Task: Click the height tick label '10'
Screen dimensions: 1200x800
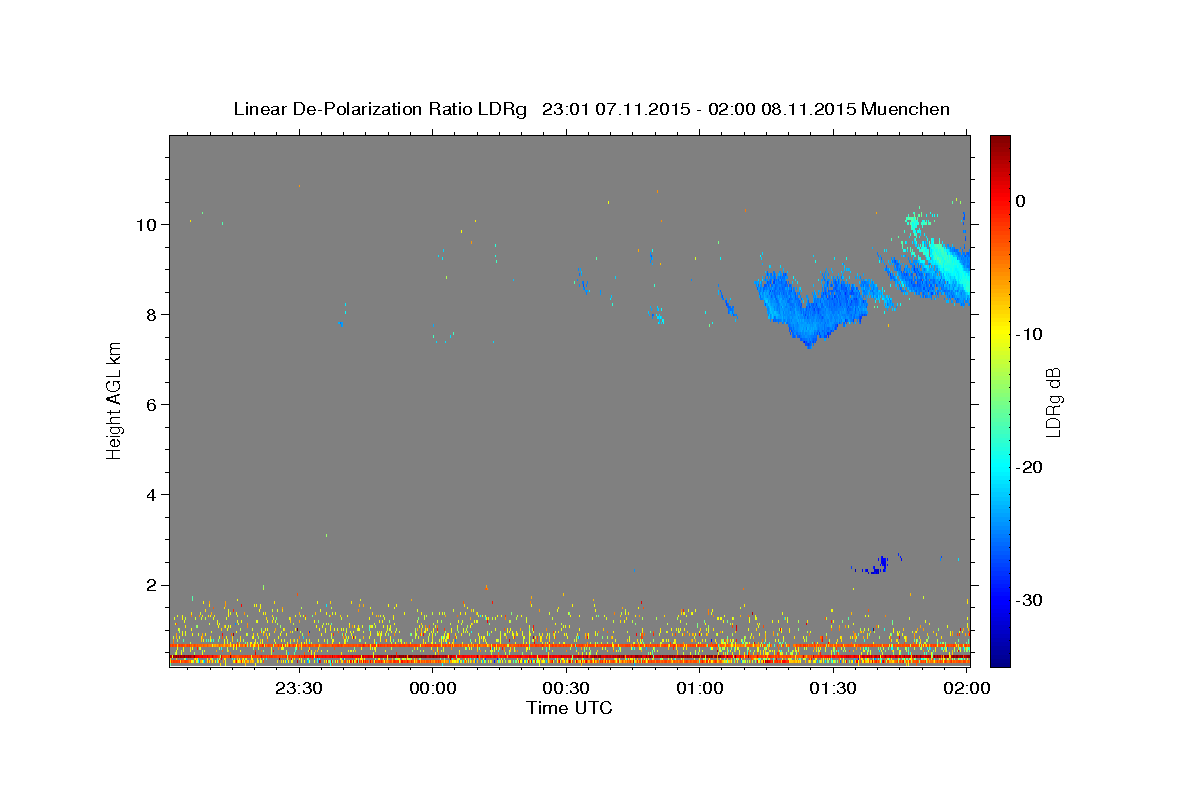Action: (x=147, y=225)
